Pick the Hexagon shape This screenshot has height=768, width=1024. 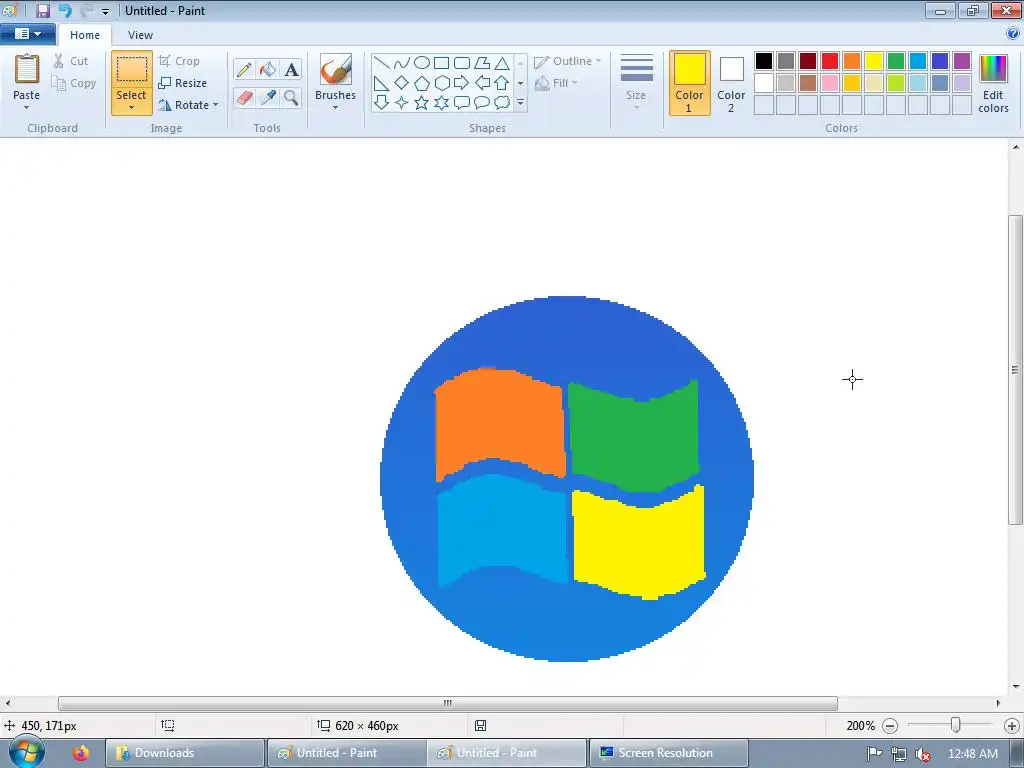click(441, 83)
